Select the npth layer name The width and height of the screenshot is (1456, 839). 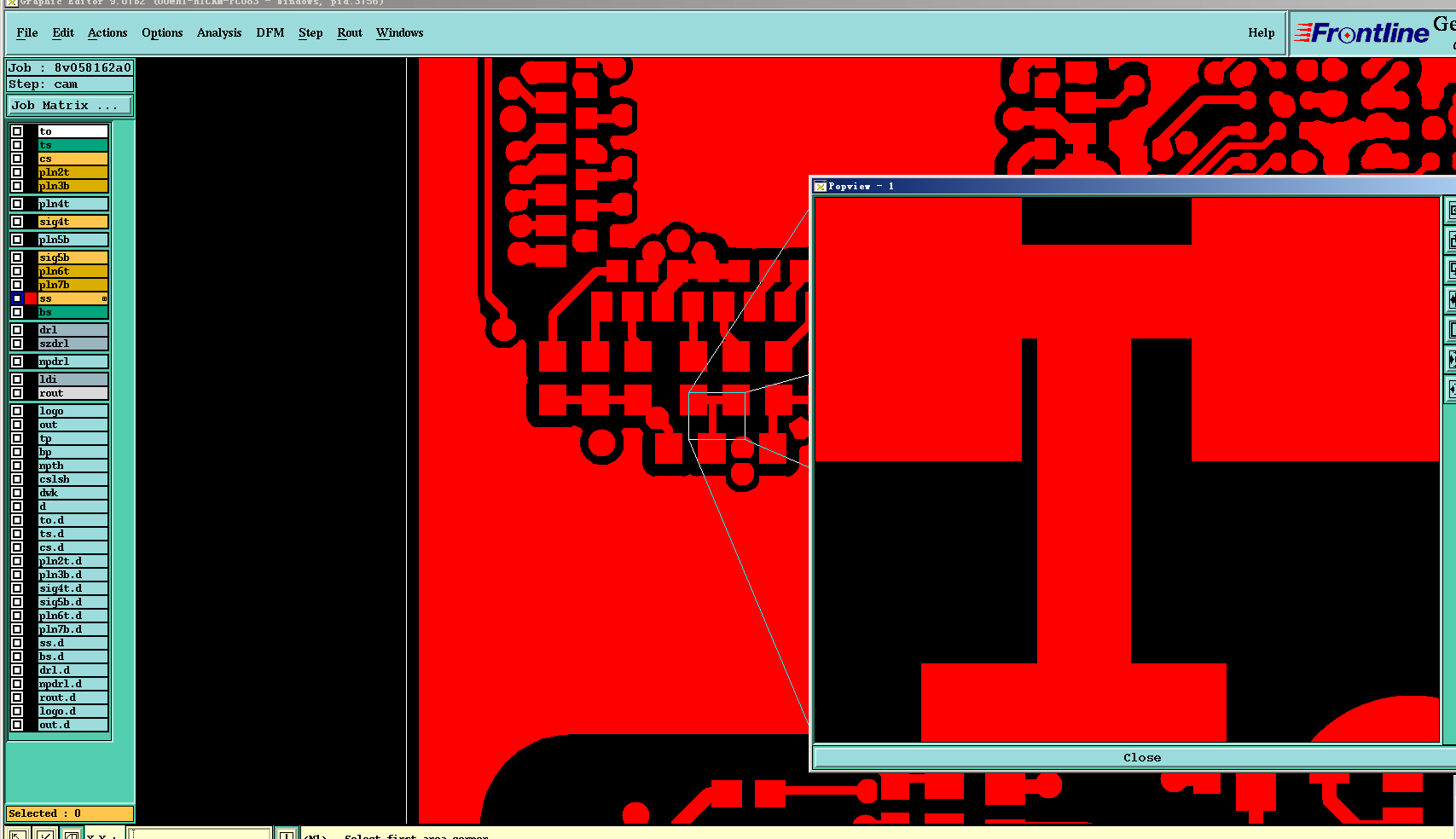[x=73, y=466]
